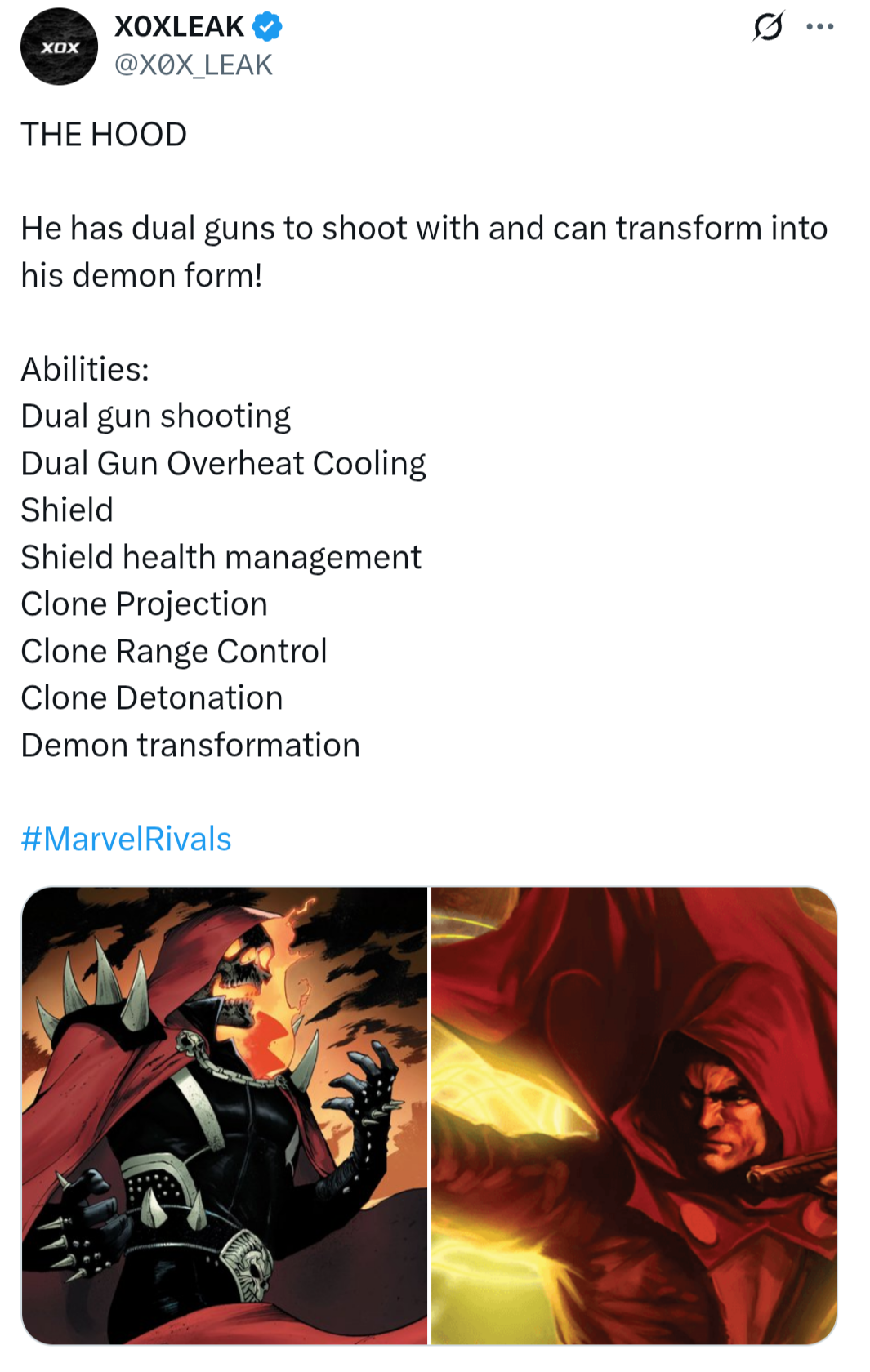Open the XOXLEAK display name
This screenshot has width=870, height=1372.
click(x=179, y=27)
